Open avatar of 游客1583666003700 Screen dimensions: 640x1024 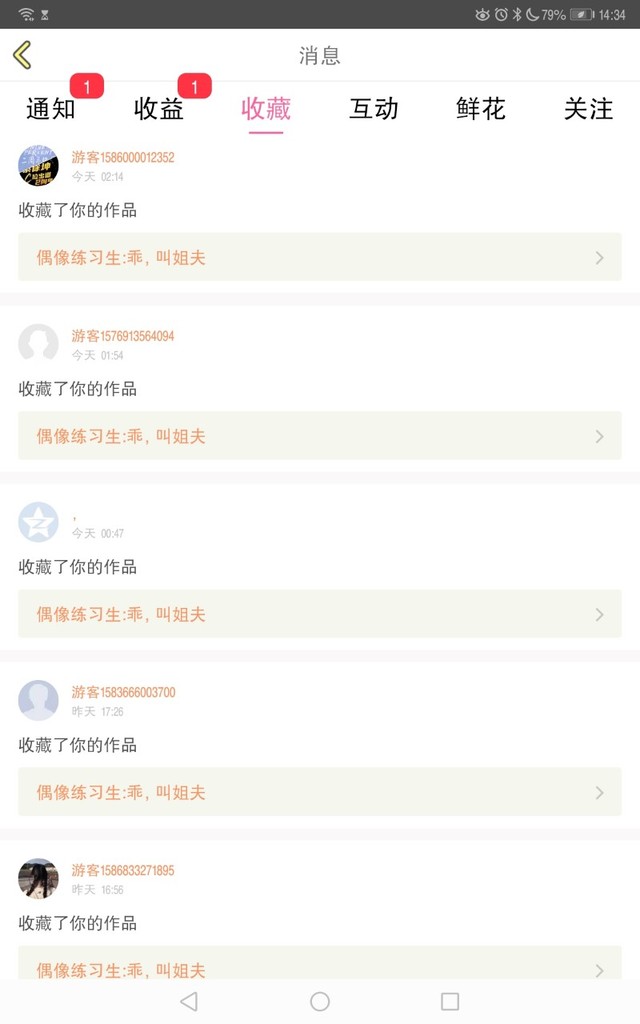[x=38, y=700]
